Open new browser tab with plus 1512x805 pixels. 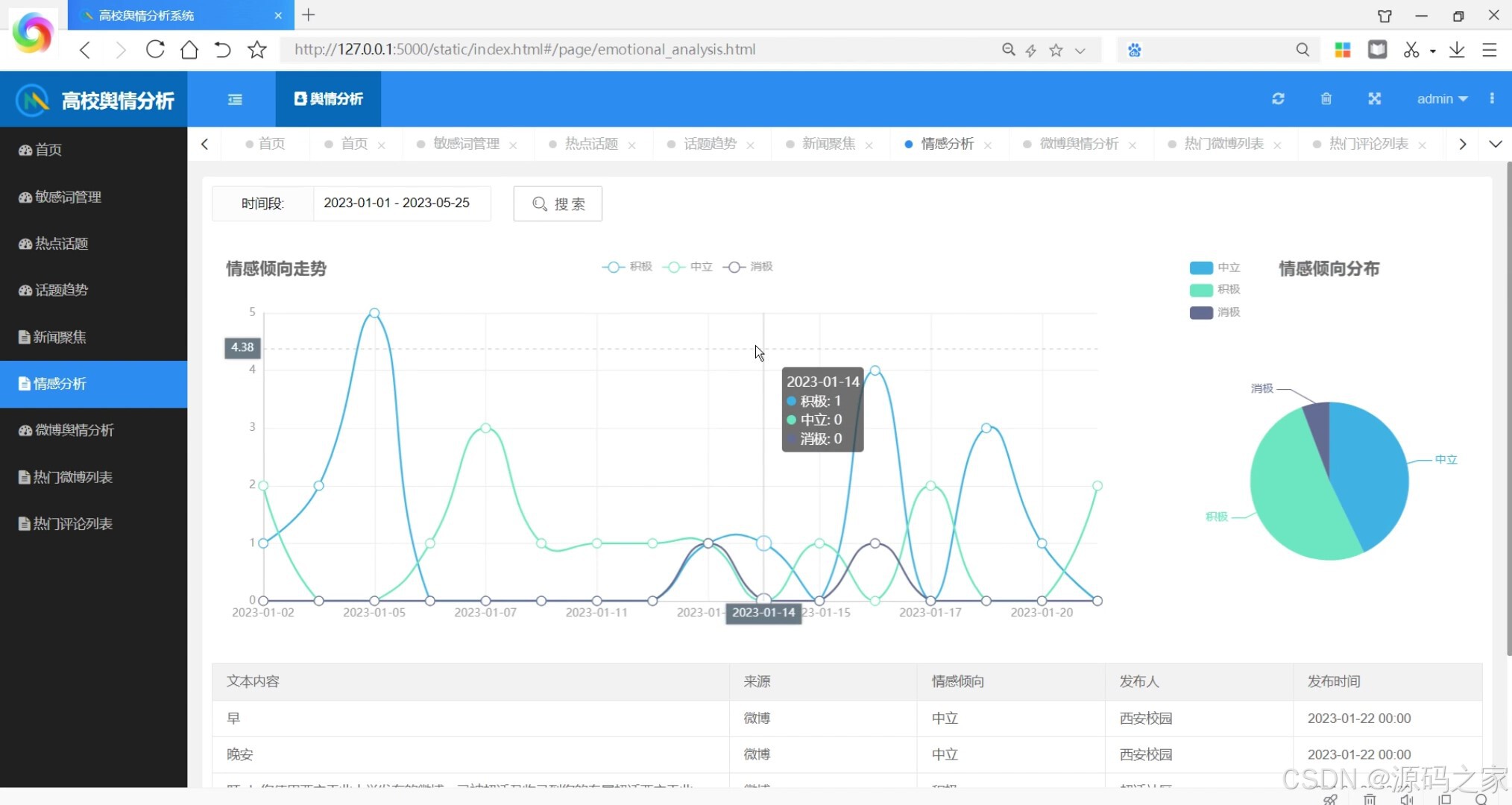coord(309,15)
